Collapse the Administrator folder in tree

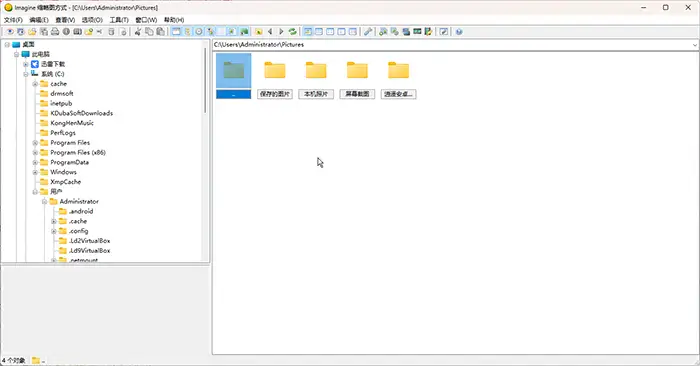pos(44,202)
